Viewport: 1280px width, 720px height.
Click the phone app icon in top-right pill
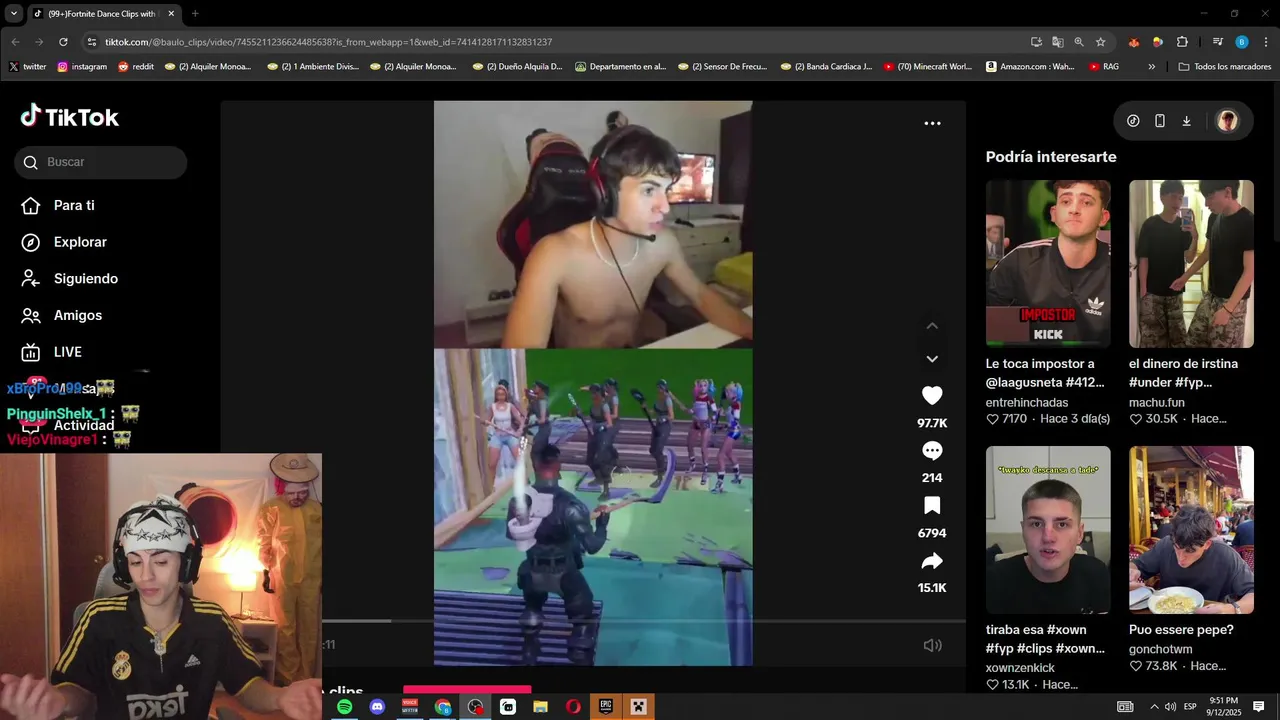(1160, 121)
